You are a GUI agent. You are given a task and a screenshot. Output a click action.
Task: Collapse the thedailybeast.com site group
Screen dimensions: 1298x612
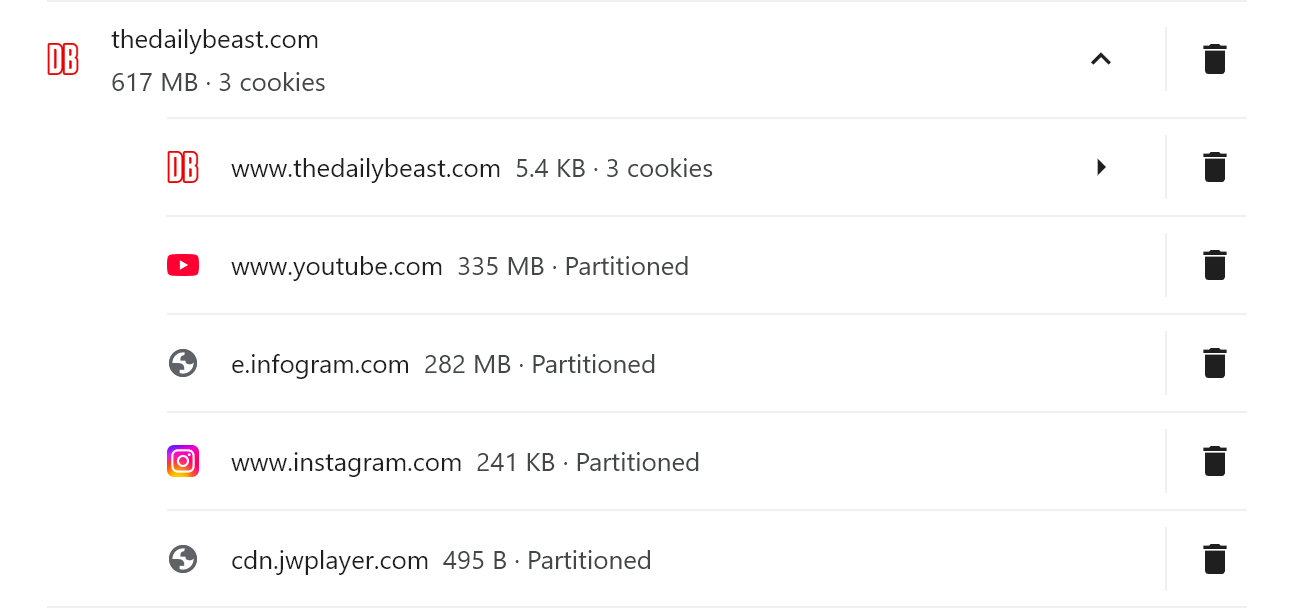tap(1100, 59)
